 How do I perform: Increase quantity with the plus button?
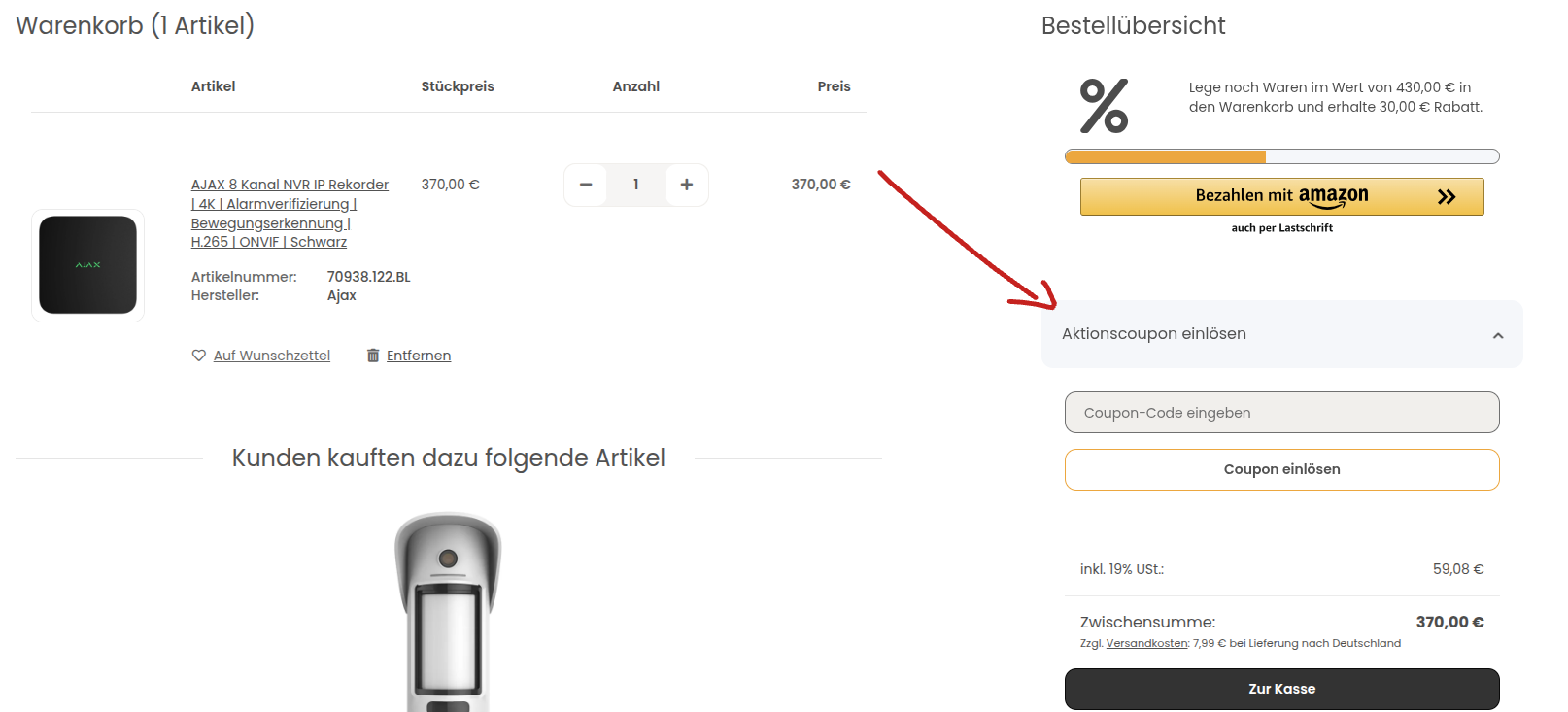[x=687, y=185]
